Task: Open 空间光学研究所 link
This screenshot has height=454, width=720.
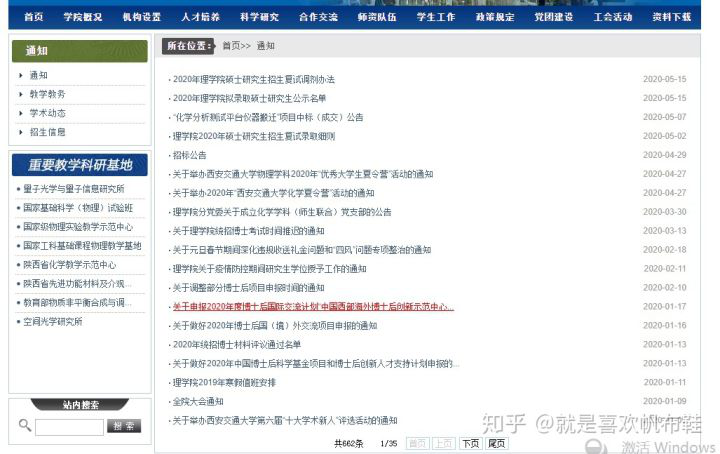Action: [53, 322]
